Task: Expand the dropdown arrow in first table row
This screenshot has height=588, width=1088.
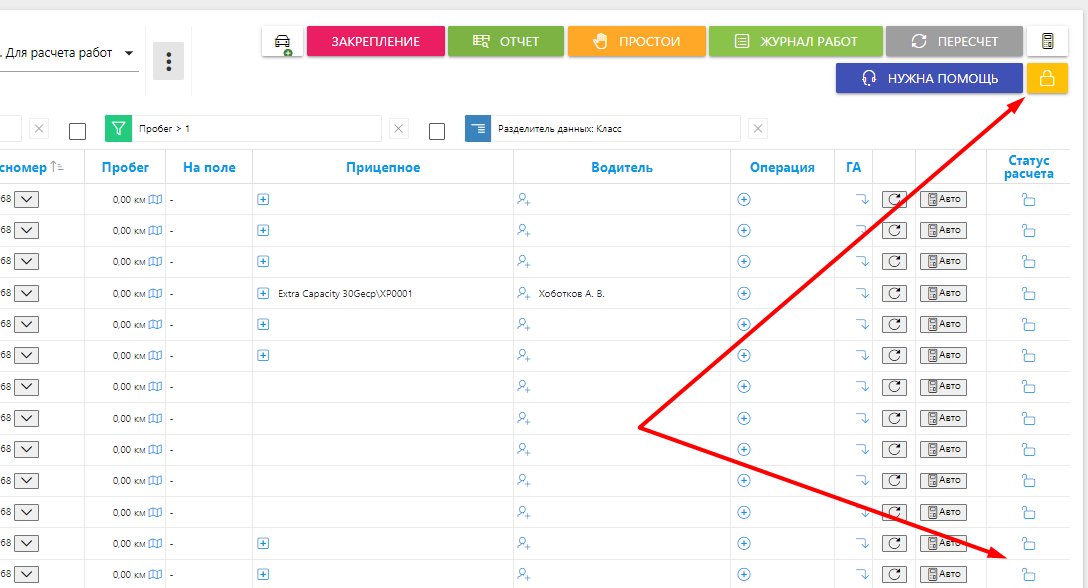Action: click(x=26, y=200)
